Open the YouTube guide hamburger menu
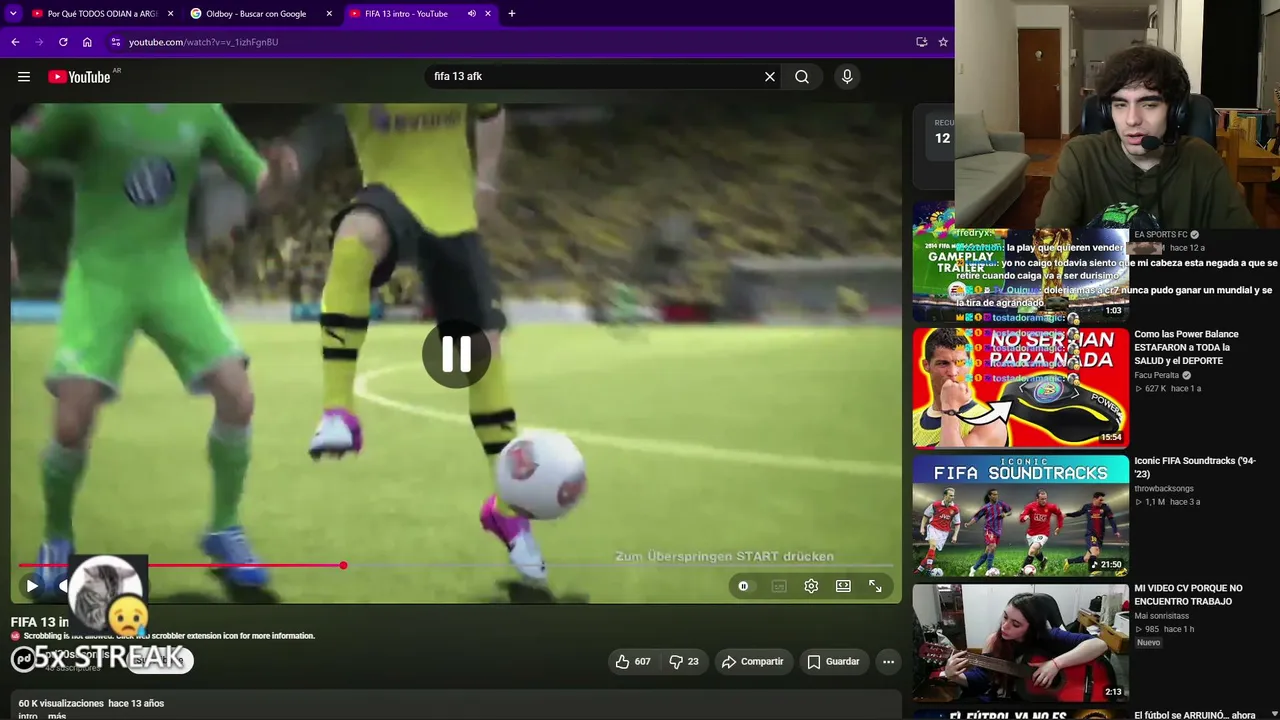 click(24, 77)
